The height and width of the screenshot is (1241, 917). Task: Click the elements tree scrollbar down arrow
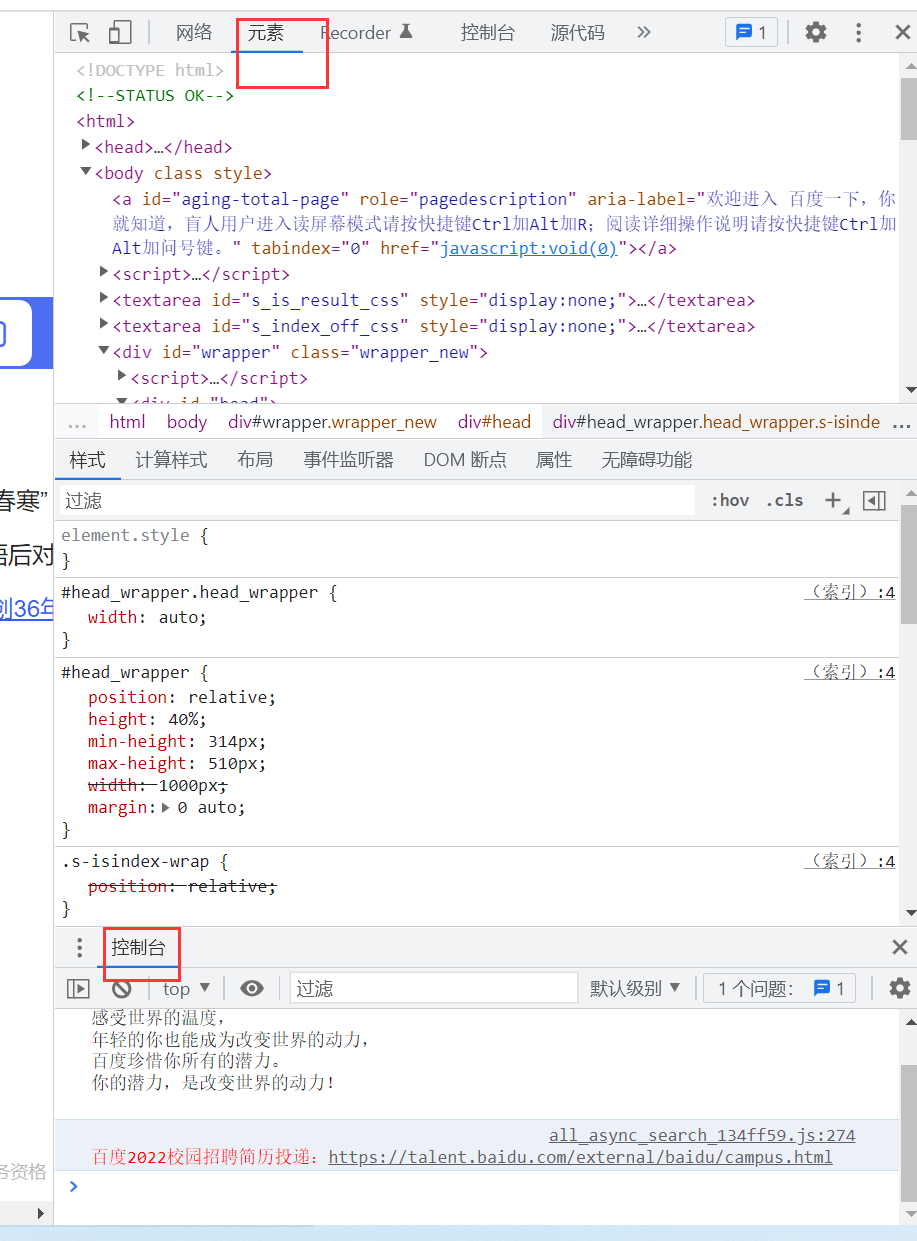tap(910, 390)
